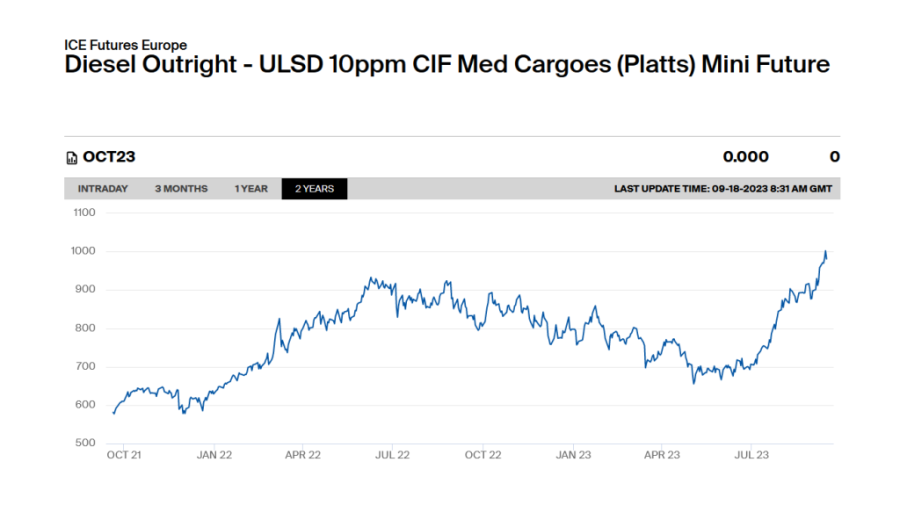Click the APR 22 date axis label
This screenshot has width=900, height=505.
(303, 455)
